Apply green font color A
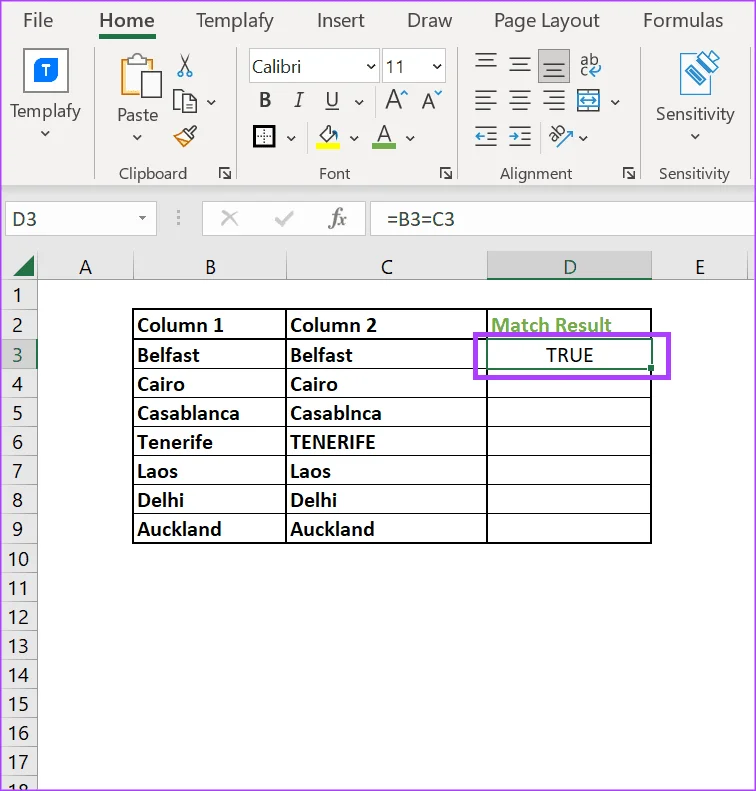The image size is (756, 791). 384,137
